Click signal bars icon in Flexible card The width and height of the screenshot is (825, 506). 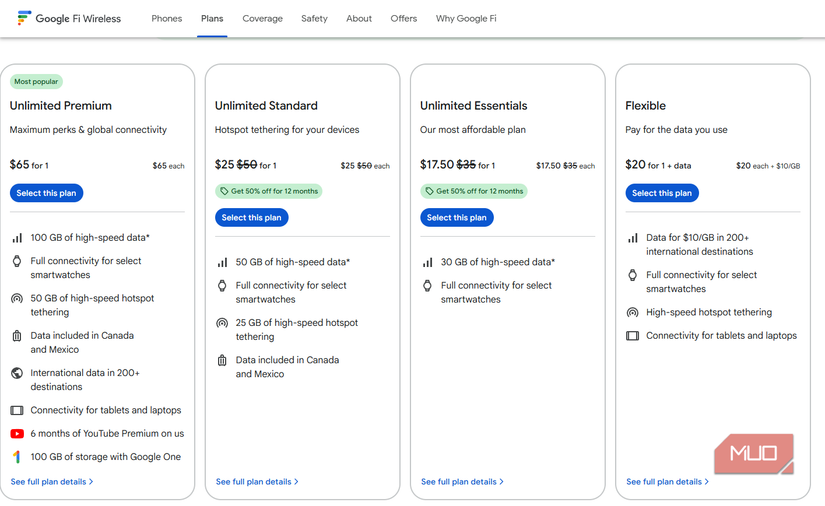(x=633, y=238)
